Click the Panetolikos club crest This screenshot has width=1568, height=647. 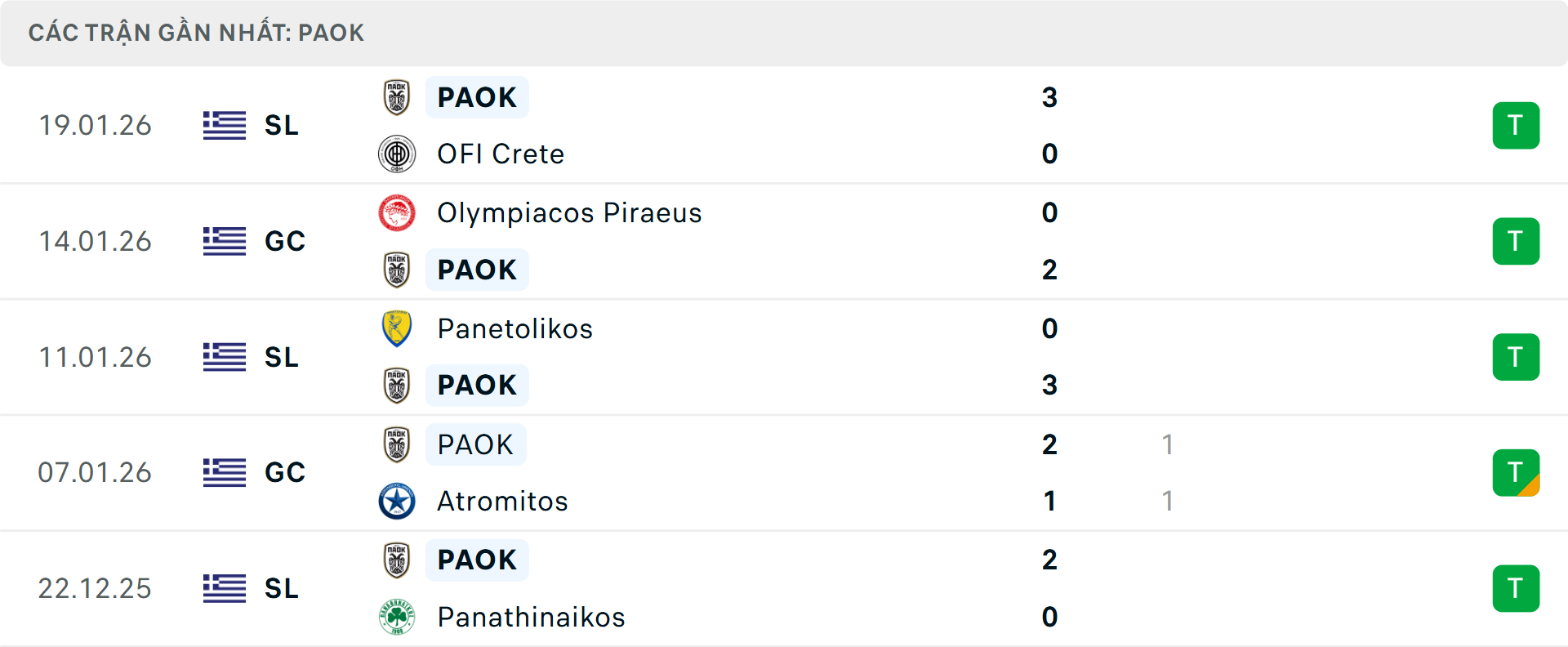pyautogui.click(x=397, y=328)
